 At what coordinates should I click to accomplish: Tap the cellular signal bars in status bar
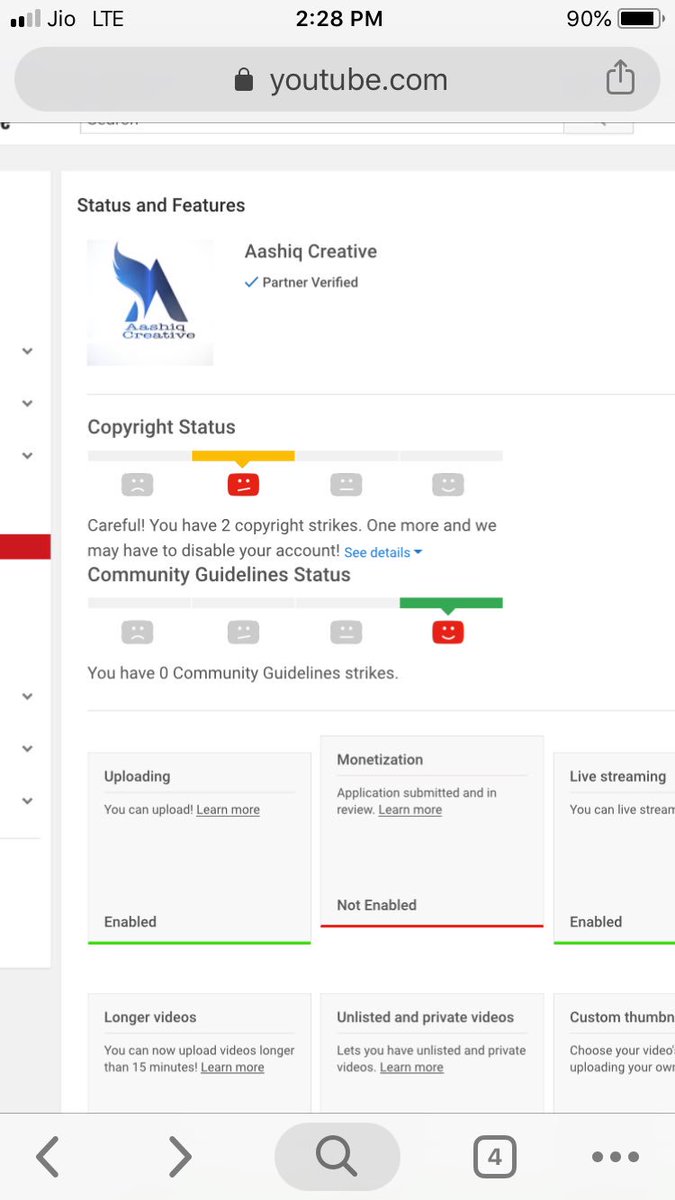(24, 19)
